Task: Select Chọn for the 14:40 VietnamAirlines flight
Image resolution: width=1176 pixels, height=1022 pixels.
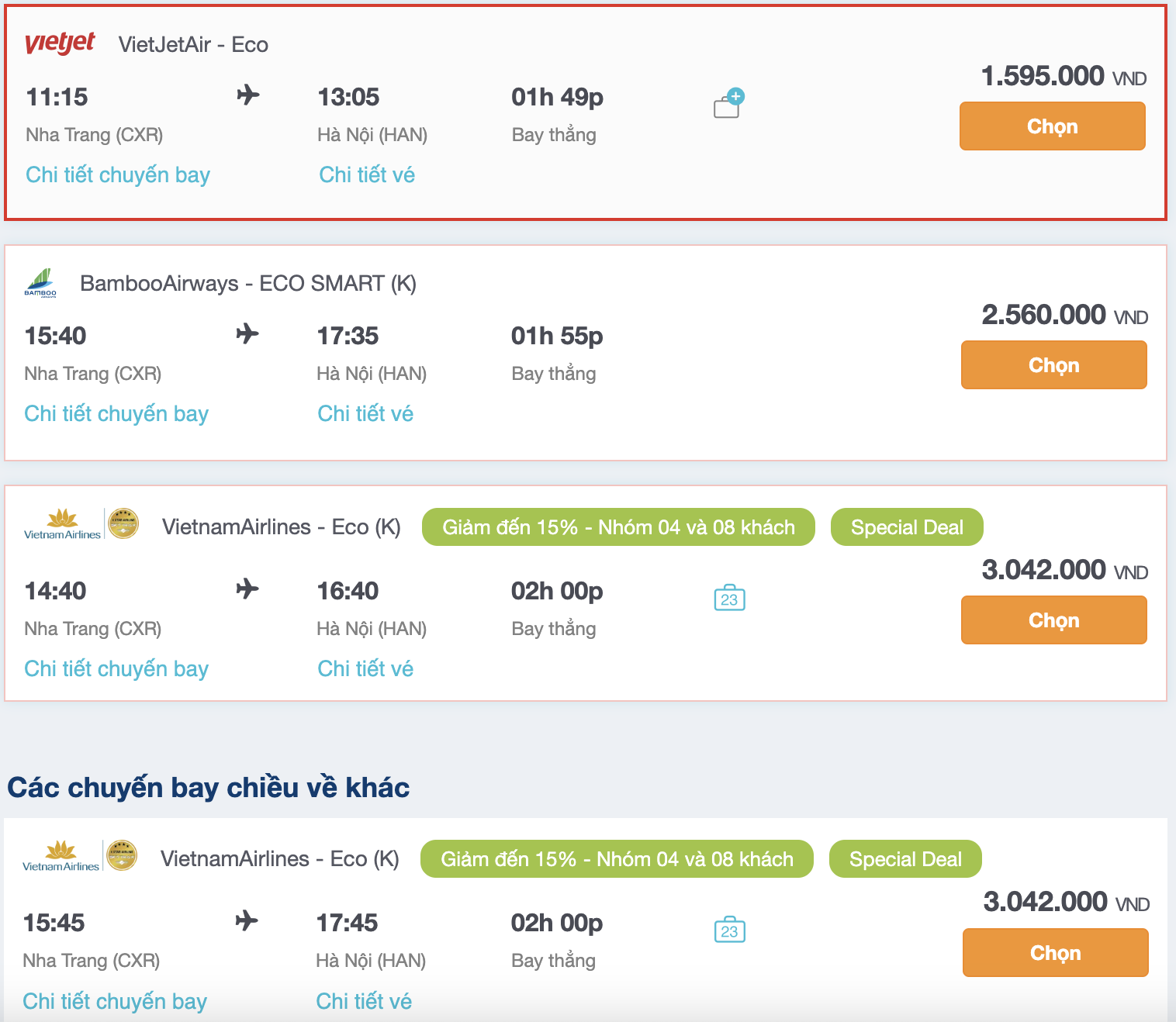Action: coord(1053,620)
